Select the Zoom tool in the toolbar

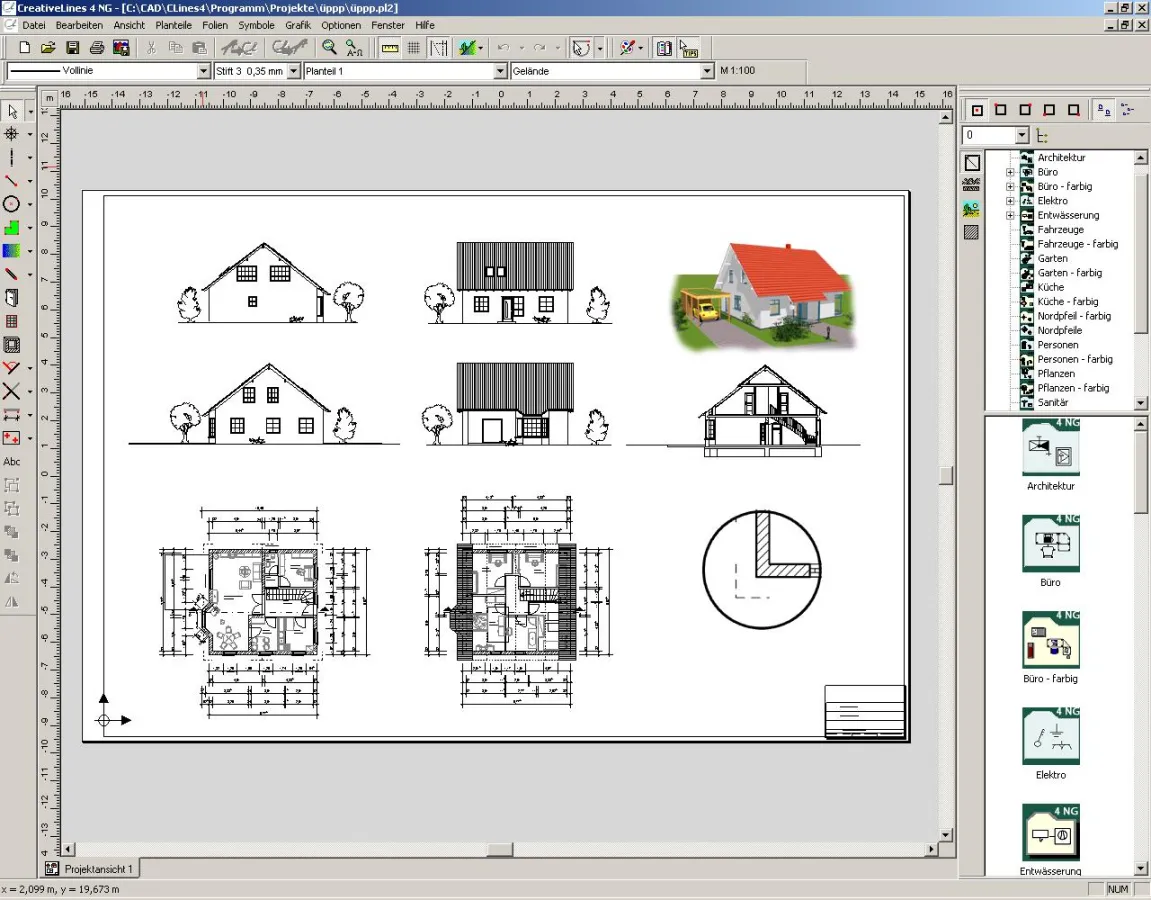coord(329,47)
